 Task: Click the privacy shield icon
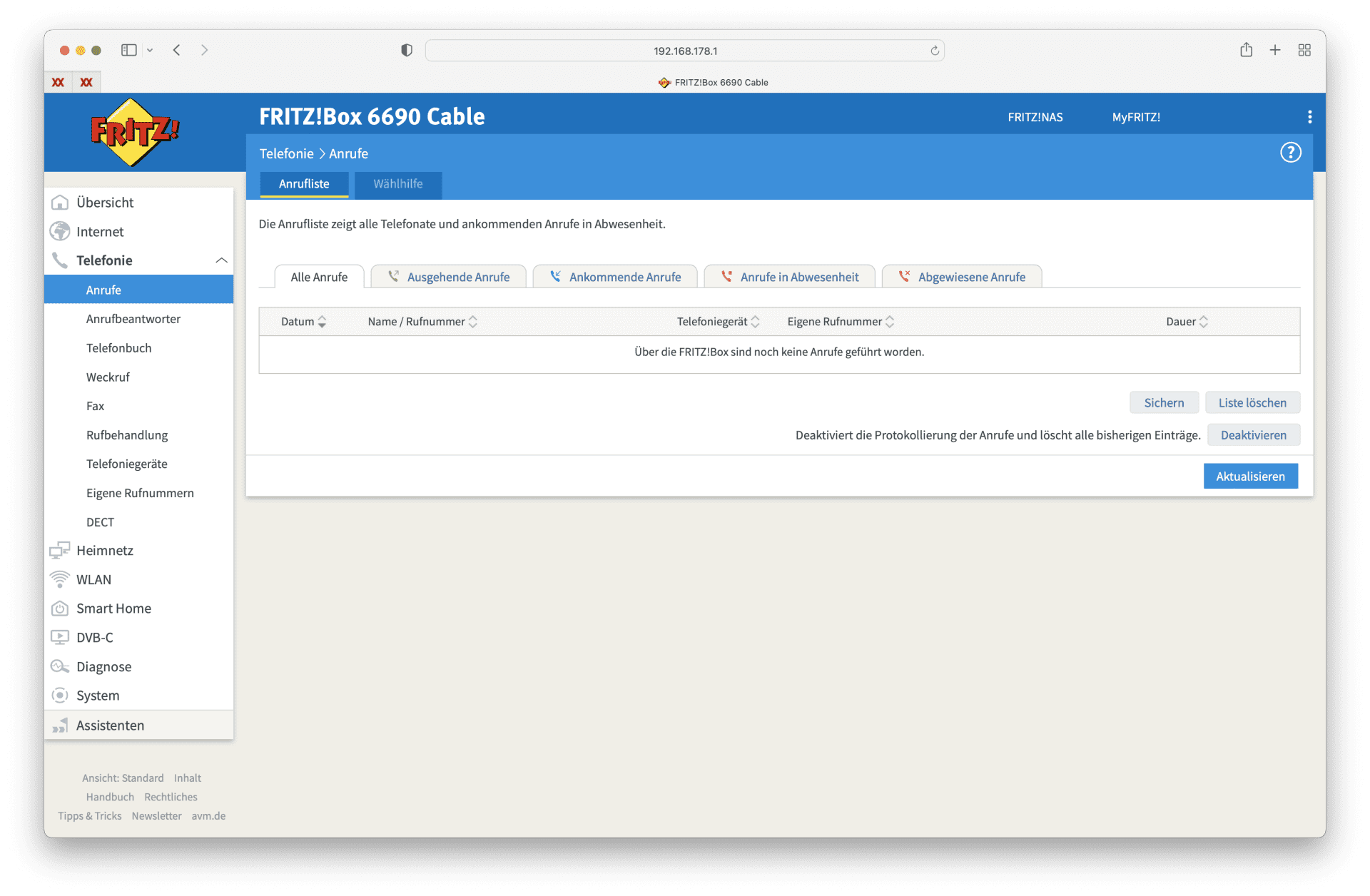point(407,50)
